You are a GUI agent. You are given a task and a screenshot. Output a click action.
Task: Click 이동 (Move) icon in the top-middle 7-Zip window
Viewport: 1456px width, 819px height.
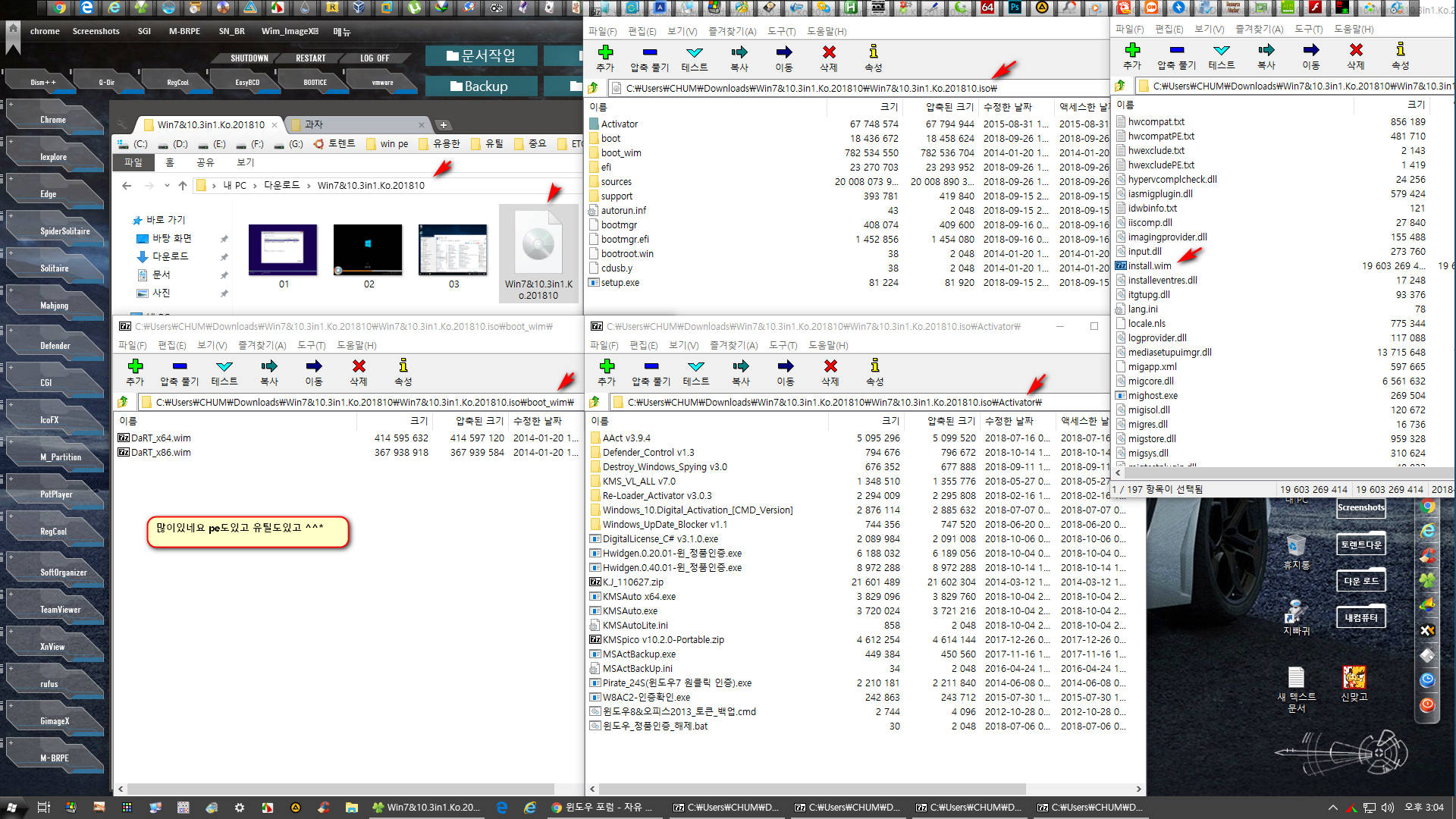(784, 52)
